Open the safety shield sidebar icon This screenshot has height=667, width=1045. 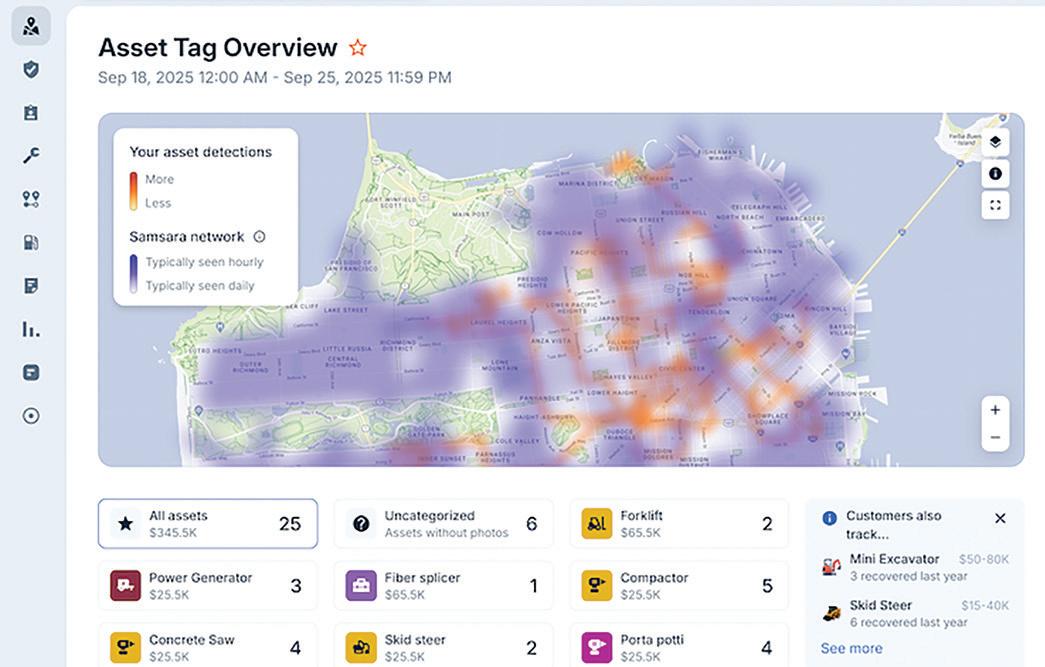pyautogui.click(x=31, y=69)
